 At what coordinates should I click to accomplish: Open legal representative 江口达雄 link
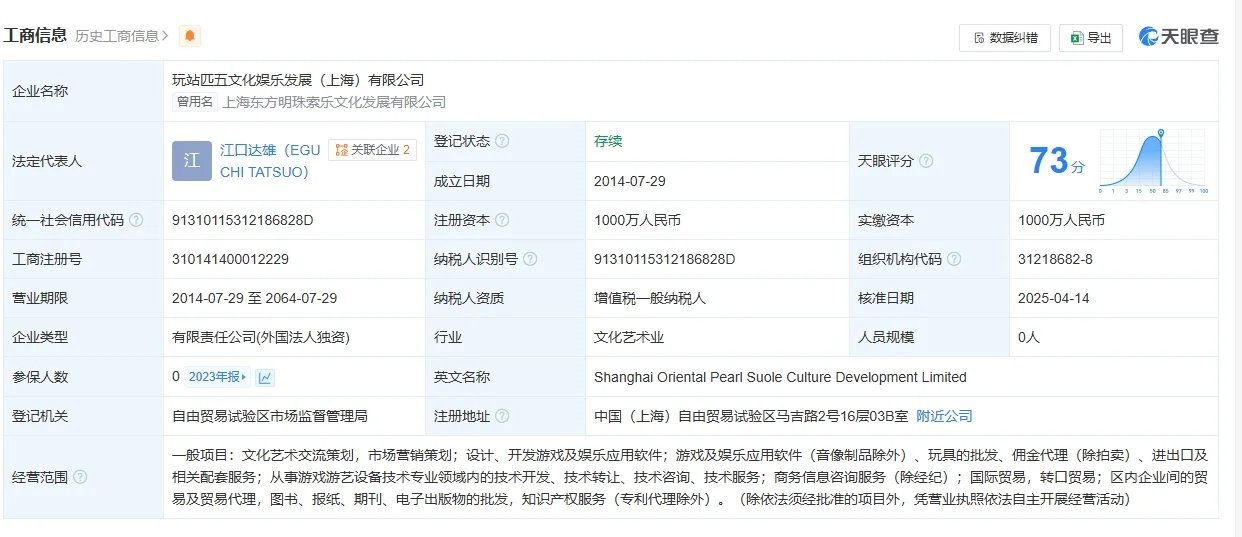point(270,161)
